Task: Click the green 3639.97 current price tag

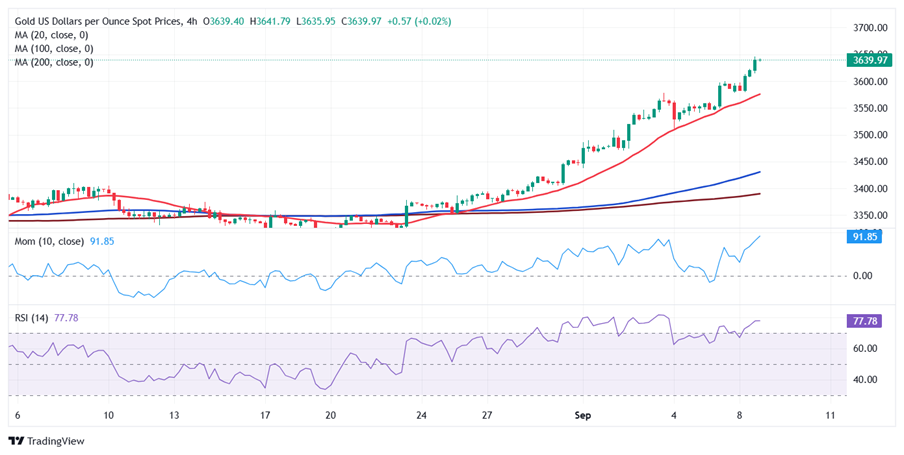Action: click(870, 60)
